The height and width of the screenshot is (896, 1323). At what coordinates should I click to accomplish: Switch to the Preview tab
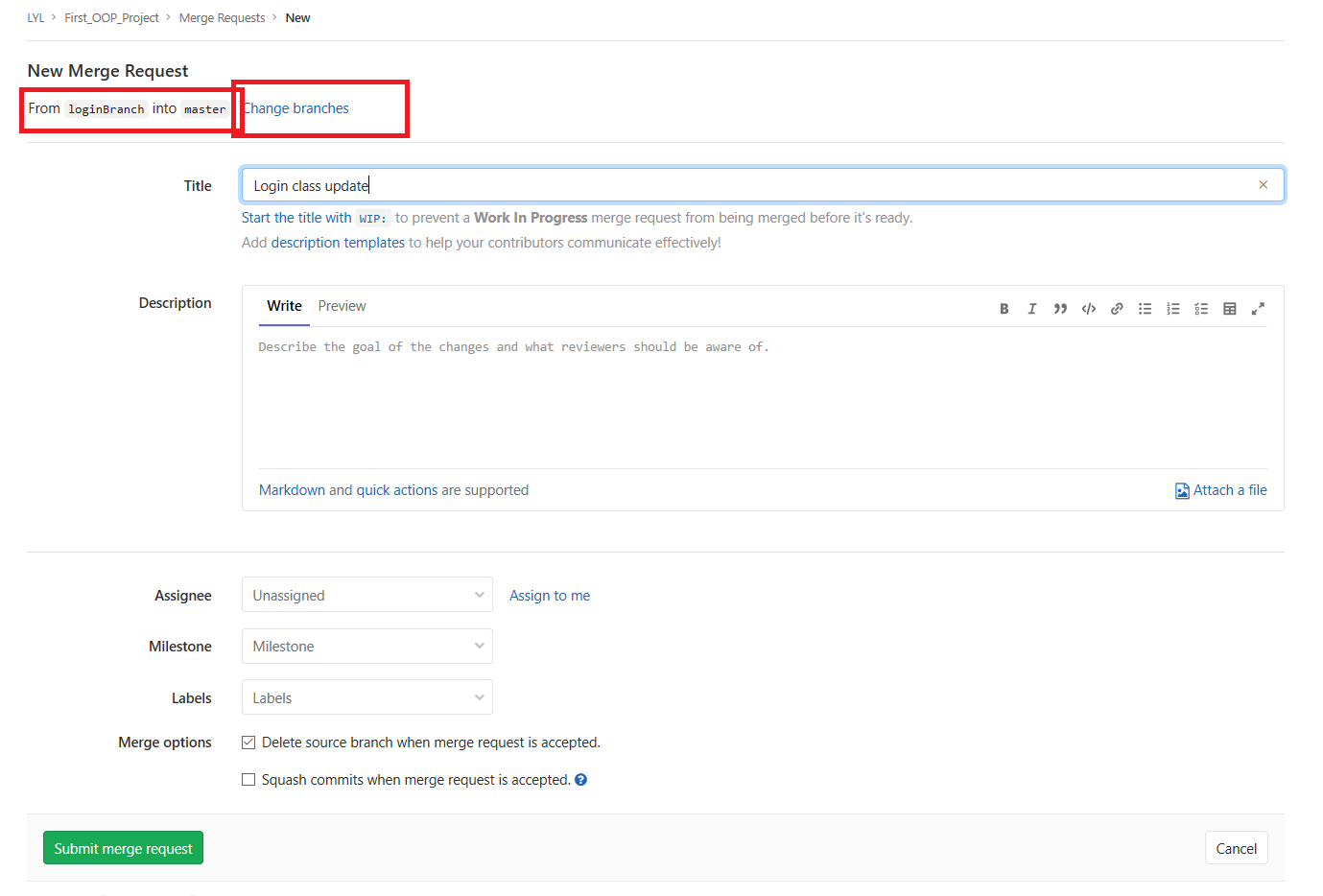pyautogui.click(x=342, y=306)
